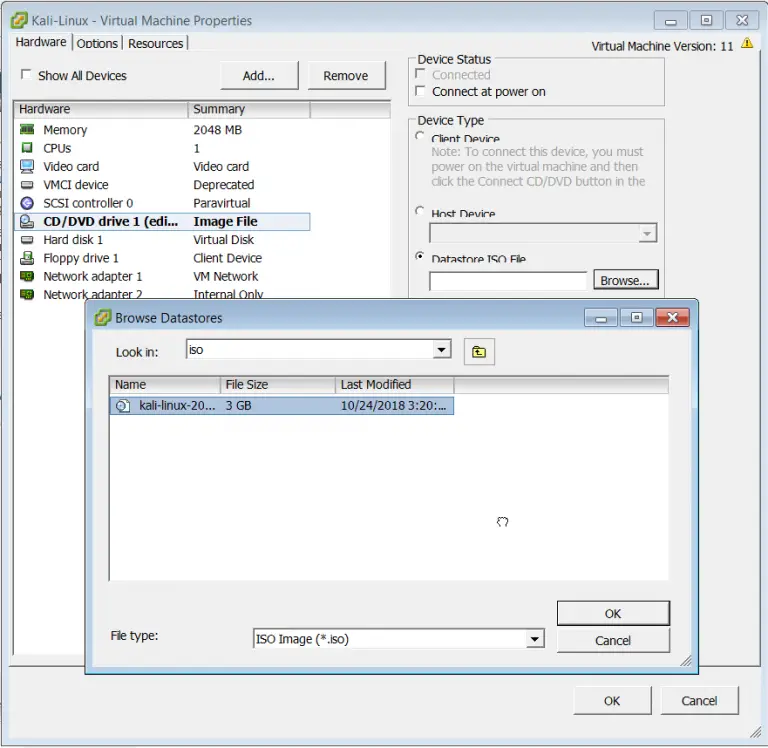Select the SCSI controller 0 icon
Screen dimensions: 768x748
(x=27, y=203)
